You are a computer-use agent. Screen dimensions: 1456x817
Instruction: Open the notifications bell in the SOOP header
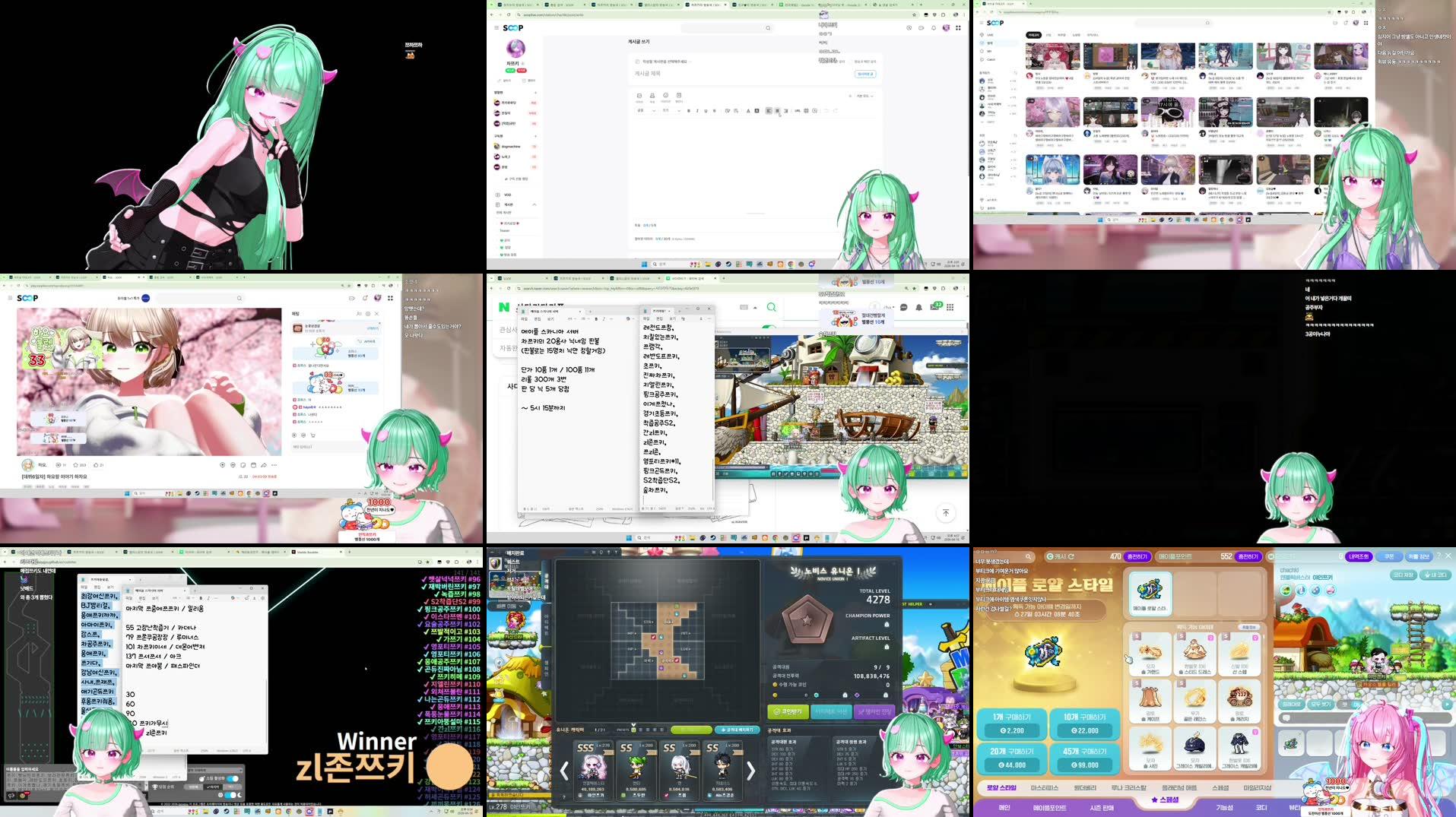[x=934, y=27]
